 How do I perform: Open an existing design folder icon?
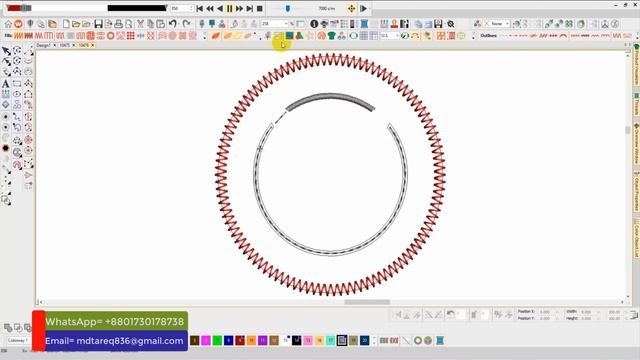coord(76,24)
